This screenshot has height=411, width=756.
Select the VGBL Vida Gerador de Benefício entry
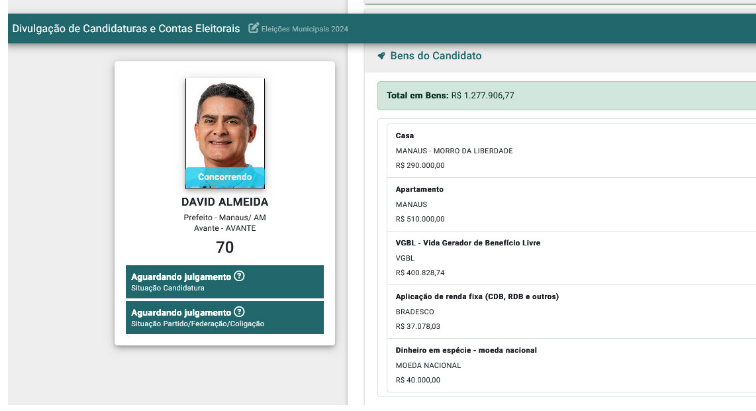click(565, 257)
